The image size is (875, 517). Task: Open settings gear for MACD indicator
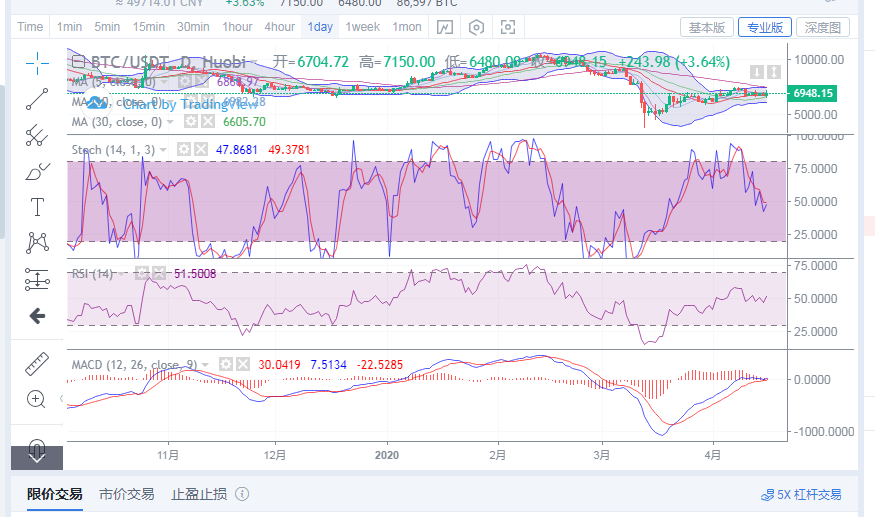click(x=225, y=365)
